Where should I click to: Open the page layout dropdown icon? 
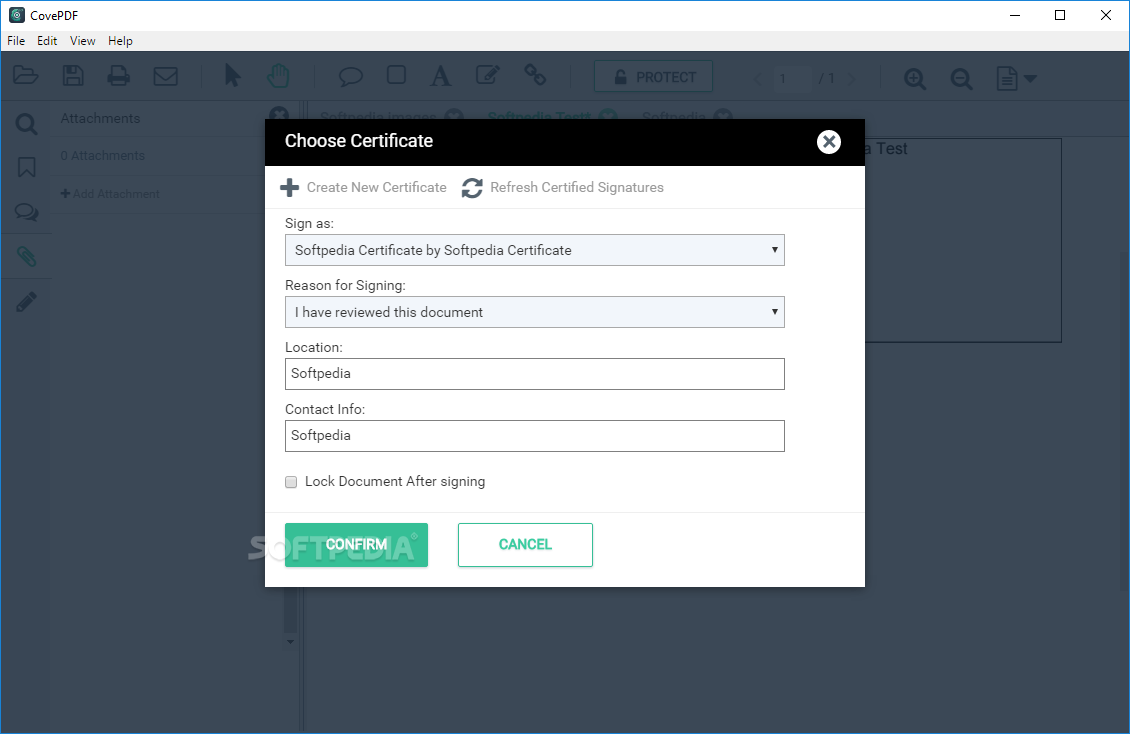tap(1016, 78)
